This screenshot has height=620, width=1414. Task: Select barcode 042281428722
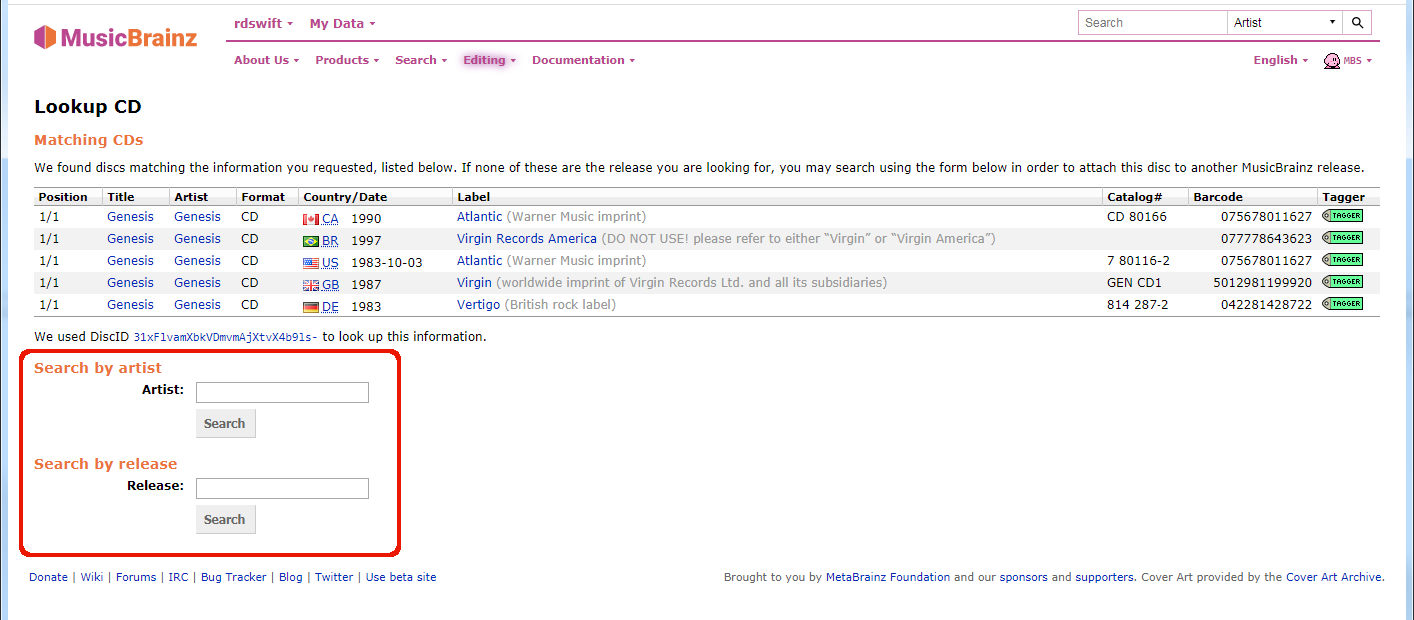coord(1266,304)
